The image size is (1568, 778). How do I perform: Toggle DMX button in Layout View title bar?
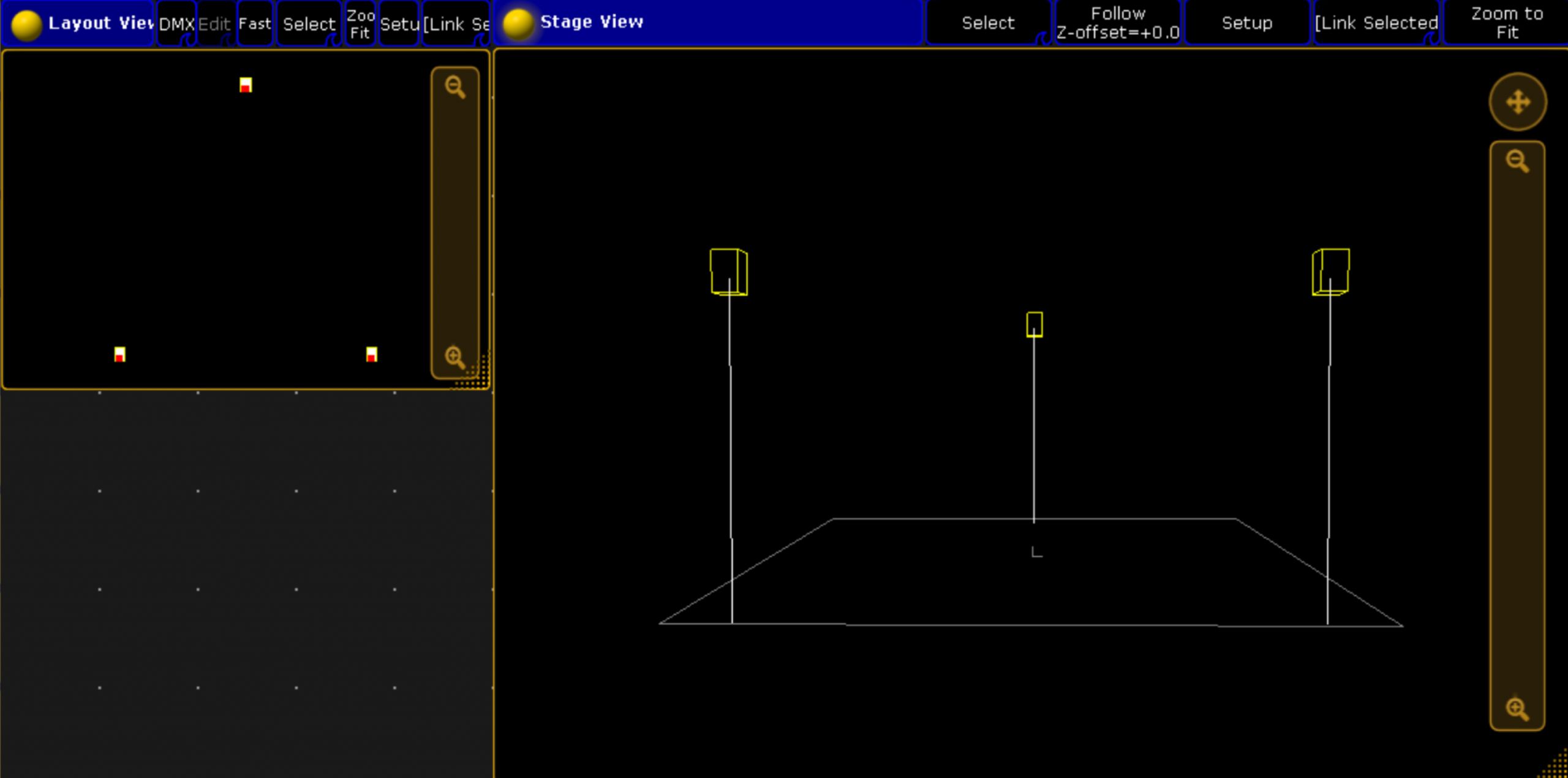point(176,24)
